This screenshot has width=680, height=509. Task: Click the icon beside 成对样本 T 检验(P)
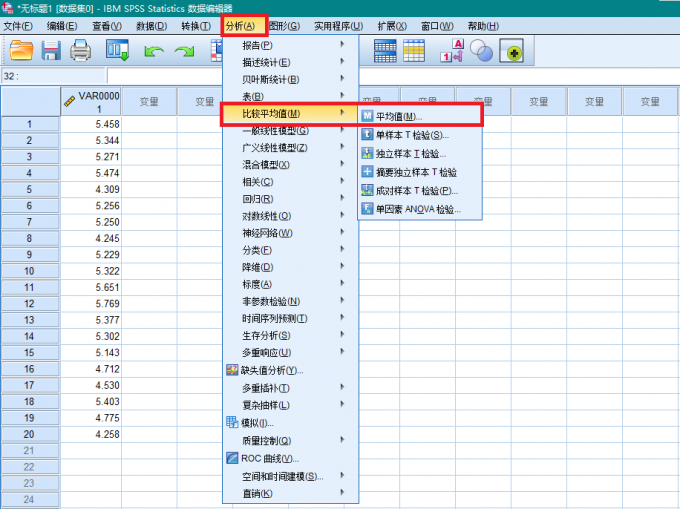[367, 190]
